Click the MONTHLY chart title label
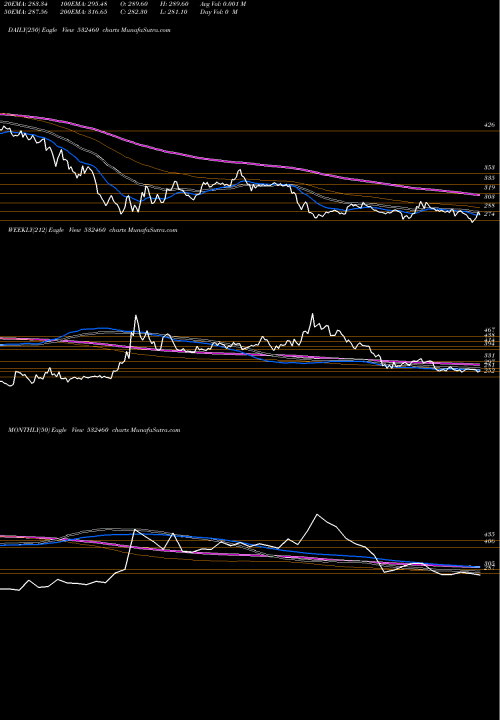The width and height of the screenshot is (500, 720). point(94,430)
